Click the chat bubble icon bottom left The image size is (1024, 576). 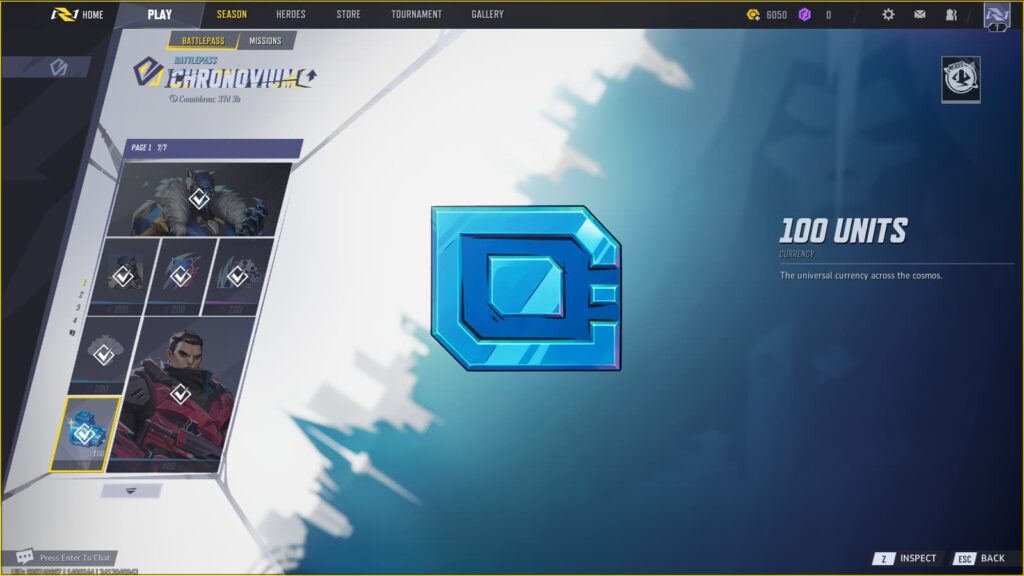[24, 557]
